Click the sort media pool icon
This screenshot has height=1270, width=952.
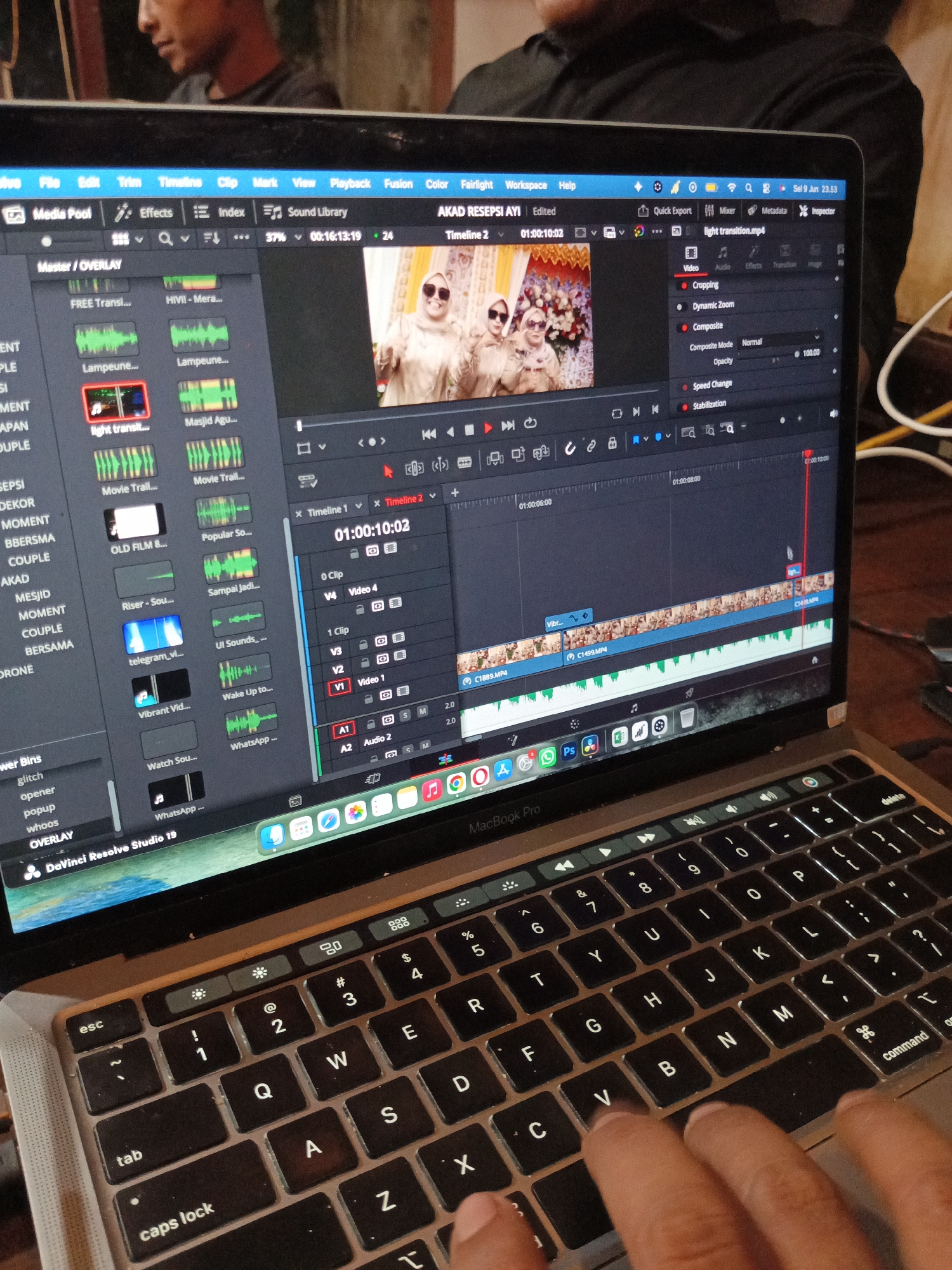[x=211, y=238]
